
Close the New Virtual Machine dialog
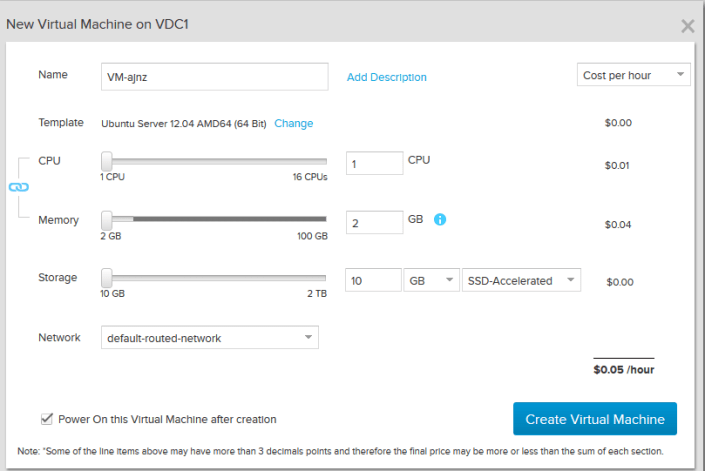pos(687,26)
